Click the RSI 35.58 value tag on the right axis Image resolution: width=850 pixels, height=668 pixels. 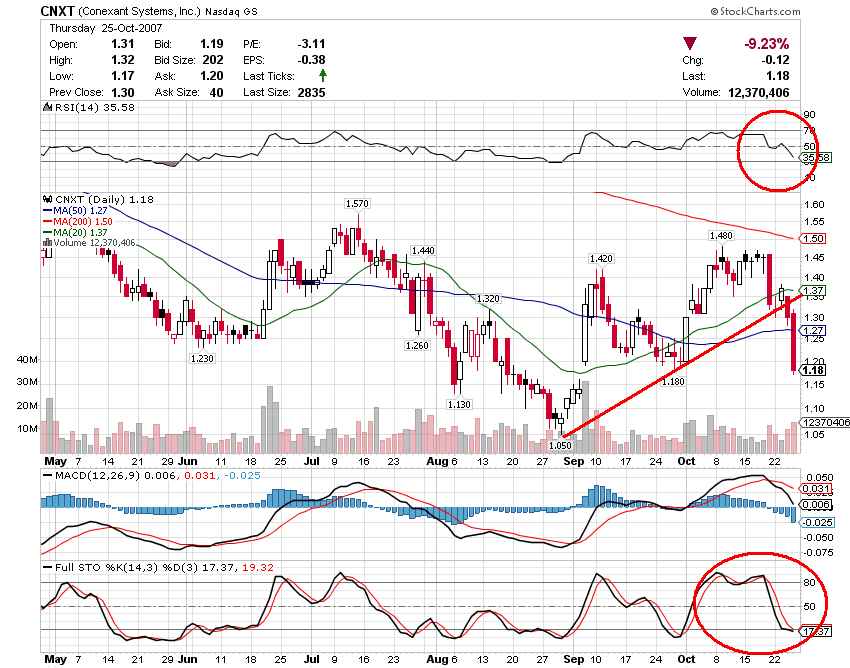[816, 157]
